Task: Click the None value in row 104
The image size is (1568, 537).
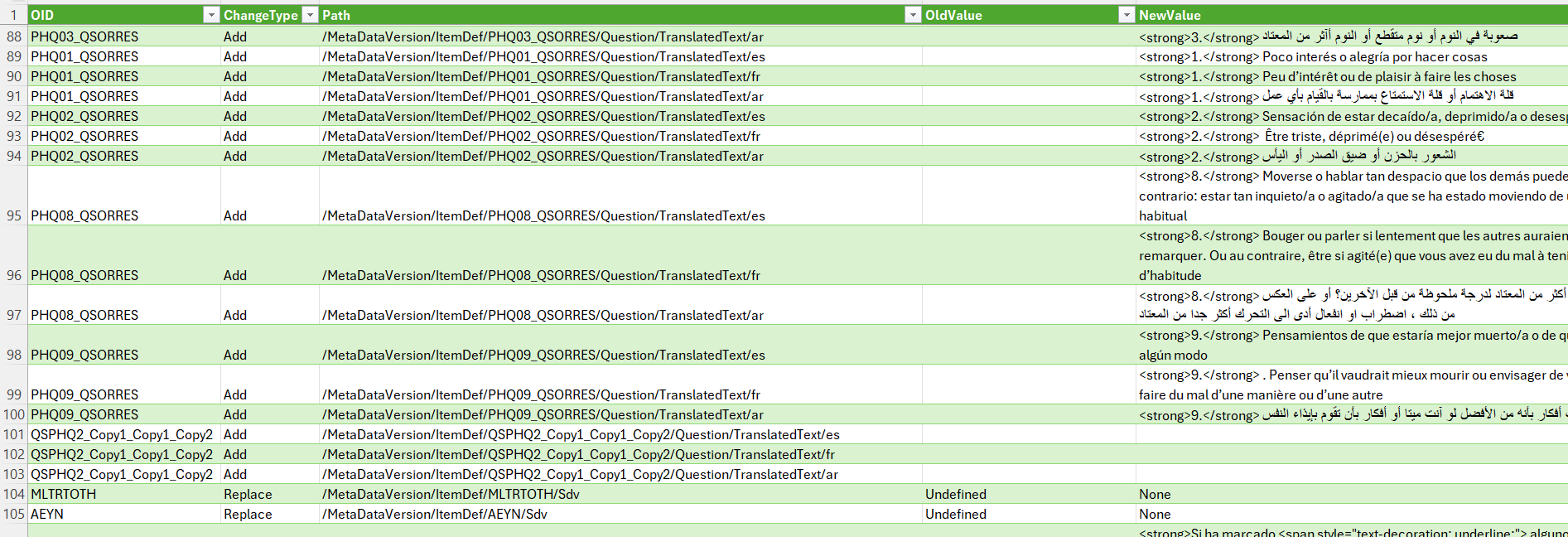Action: [1155, 494]
